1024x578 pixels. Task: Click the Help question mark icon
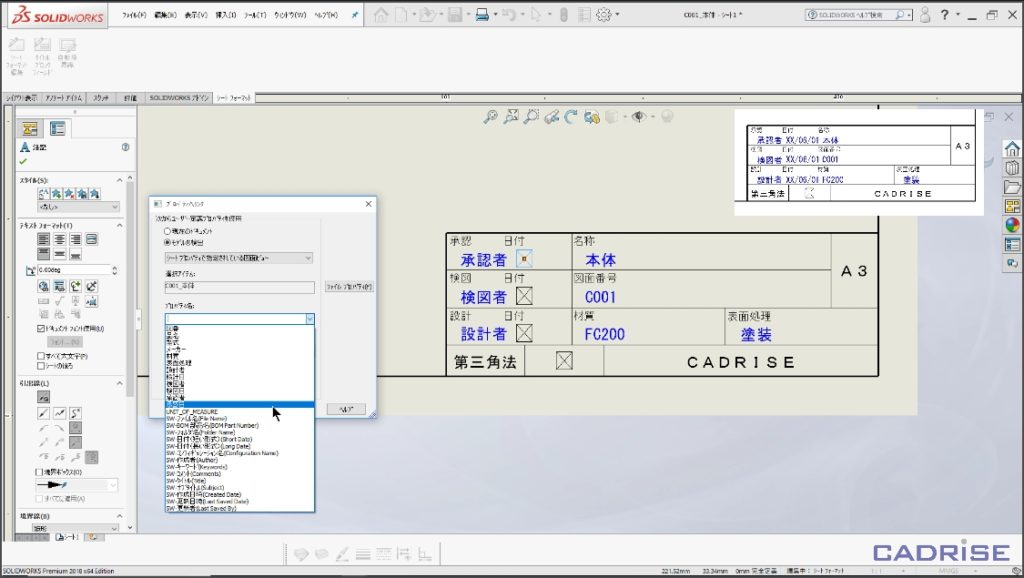pyautogui.click(x=944, y=16)
